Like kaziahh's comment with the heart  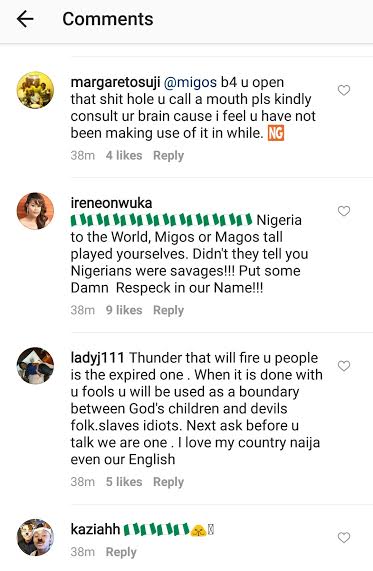[343, 537]
